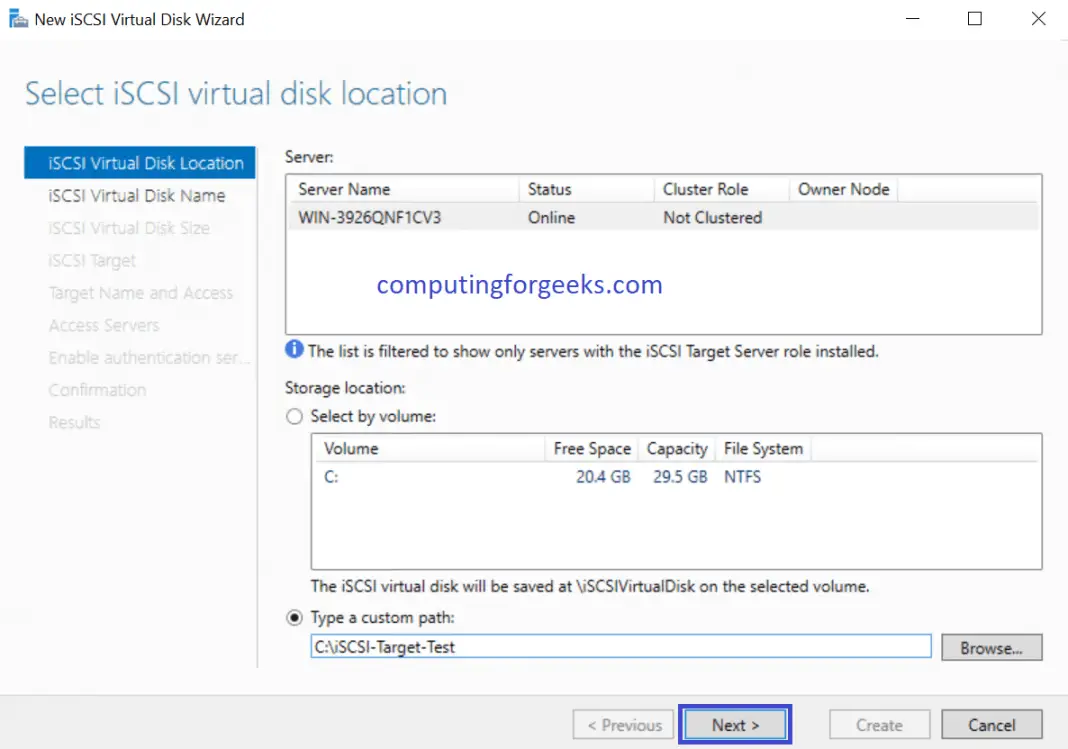The width and height of the screenshot is (1068, 749).
Task: Click the File System column header
Action: coord(762,448)
